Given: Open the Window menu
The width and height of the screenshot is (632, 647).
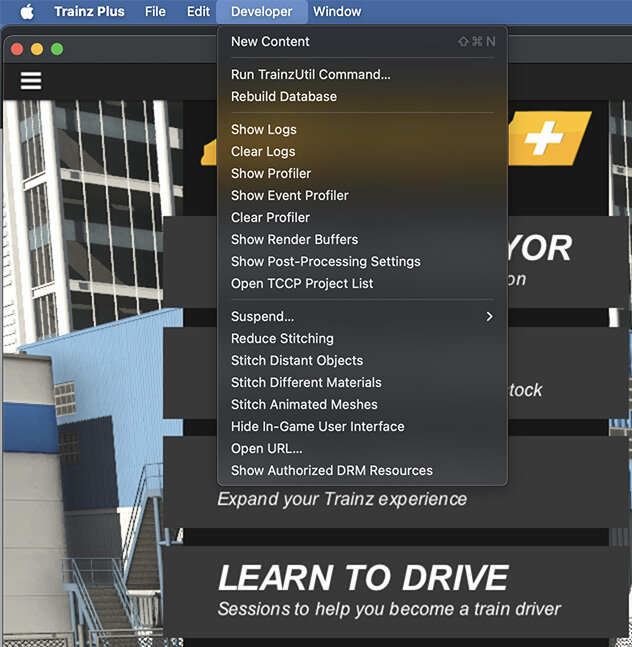Looking at the screenshot, I should (x=337, y=12).
